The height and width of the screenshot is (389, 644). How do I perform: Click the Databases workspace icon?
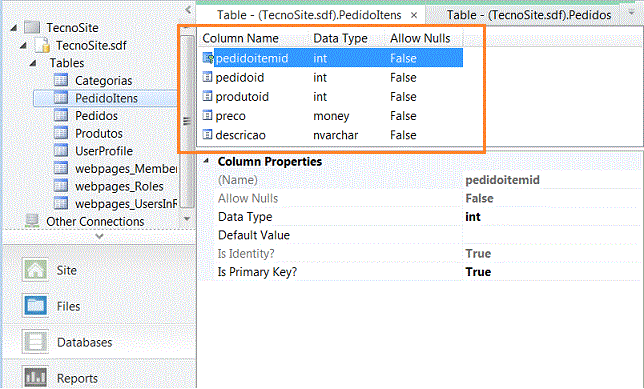click(35, 342)
